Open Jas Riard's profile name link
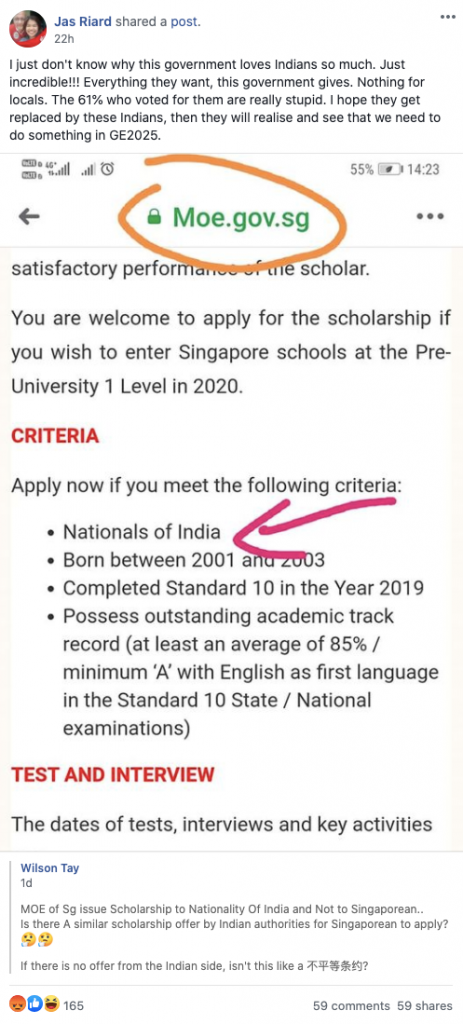 (83, 22)
